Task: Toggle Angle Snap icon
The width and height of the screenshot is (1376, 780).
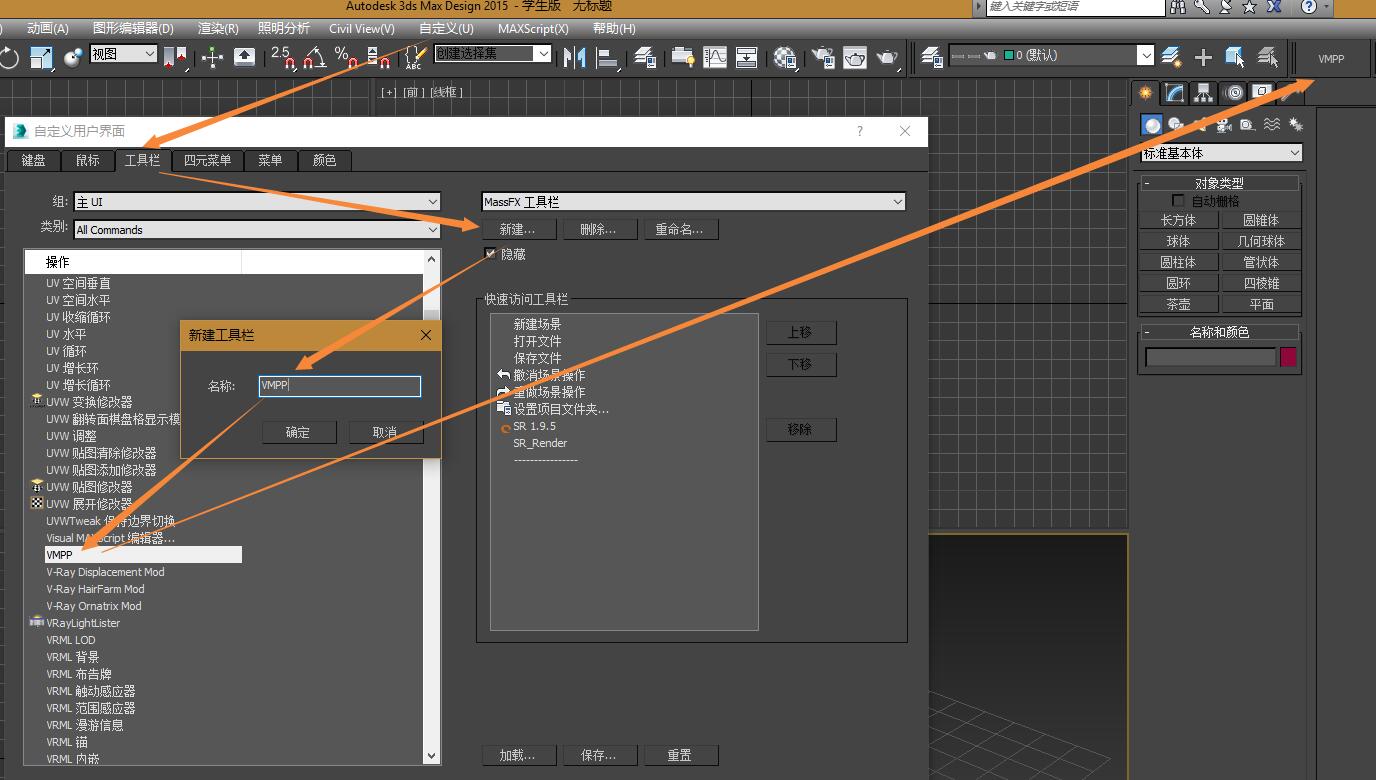Action: coord(314,57)
